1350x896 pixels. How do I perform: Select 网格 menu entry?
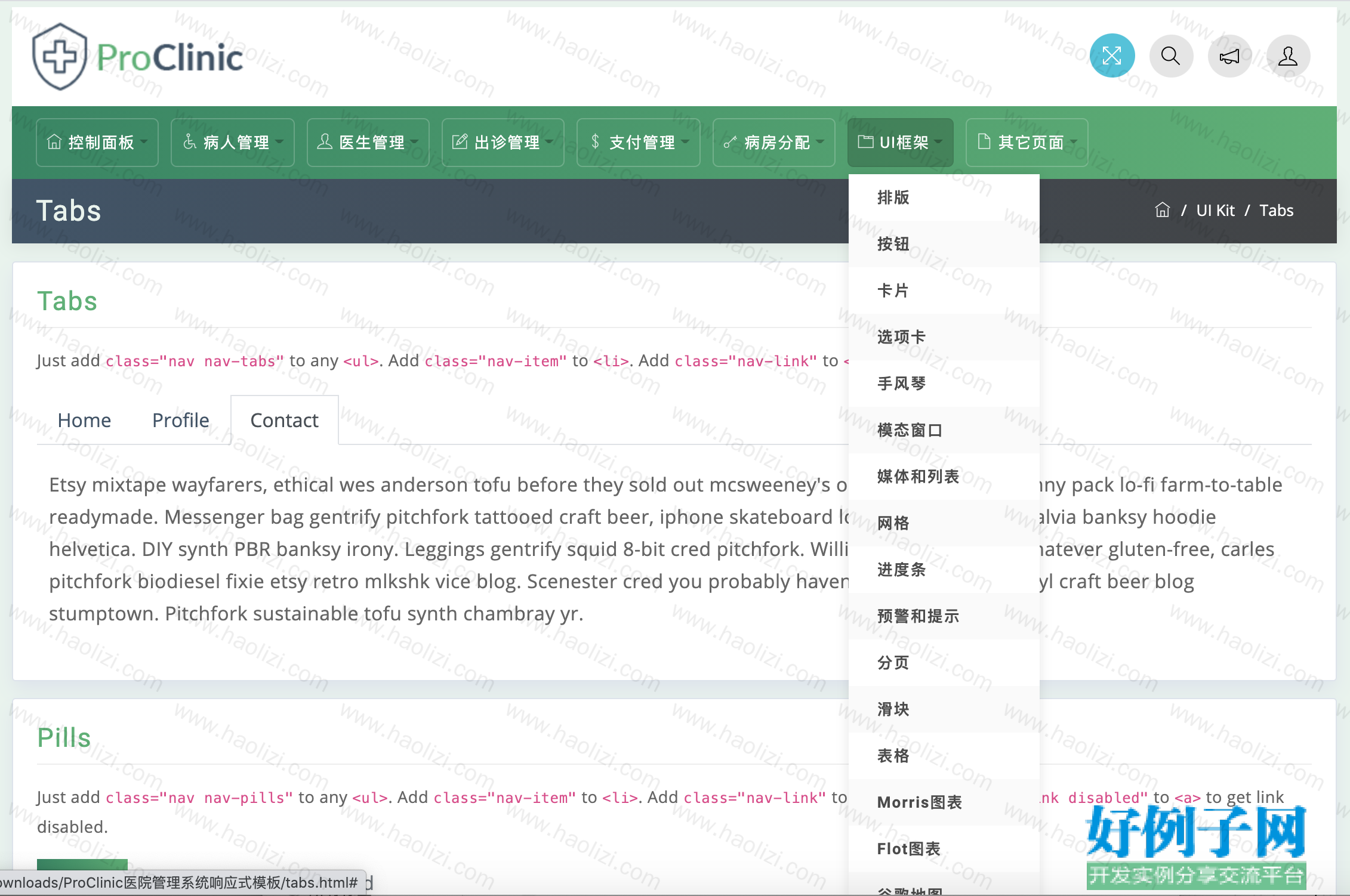pos(944,523)
